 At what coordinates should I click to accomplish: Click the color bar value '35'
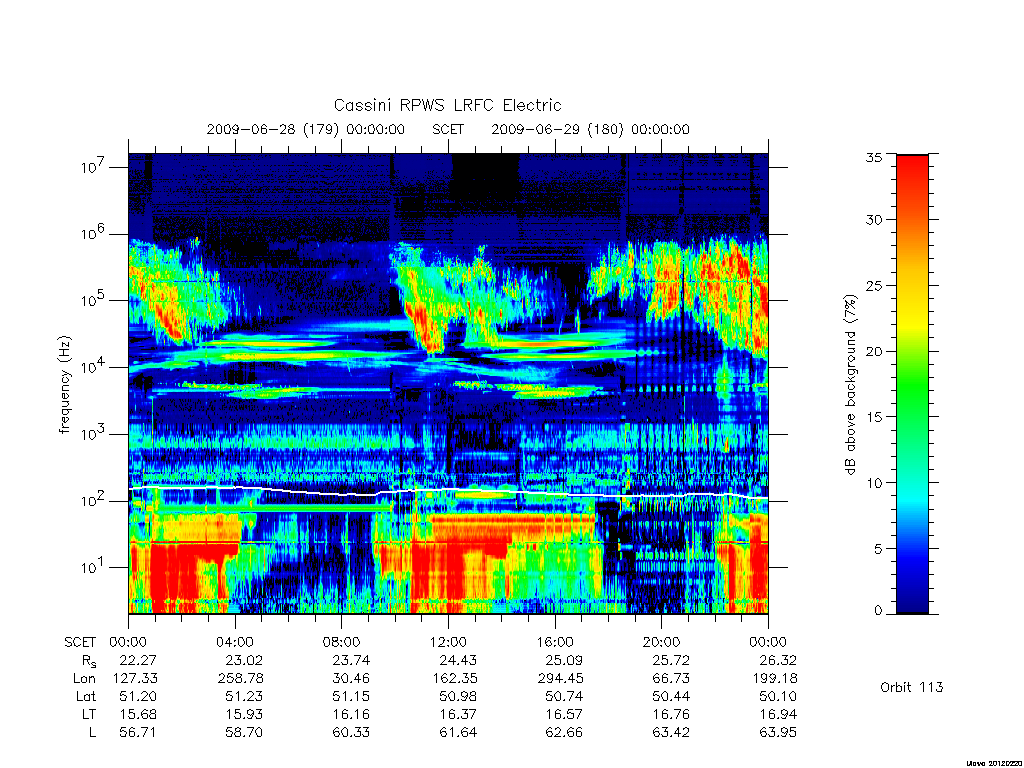pos(874,157)
